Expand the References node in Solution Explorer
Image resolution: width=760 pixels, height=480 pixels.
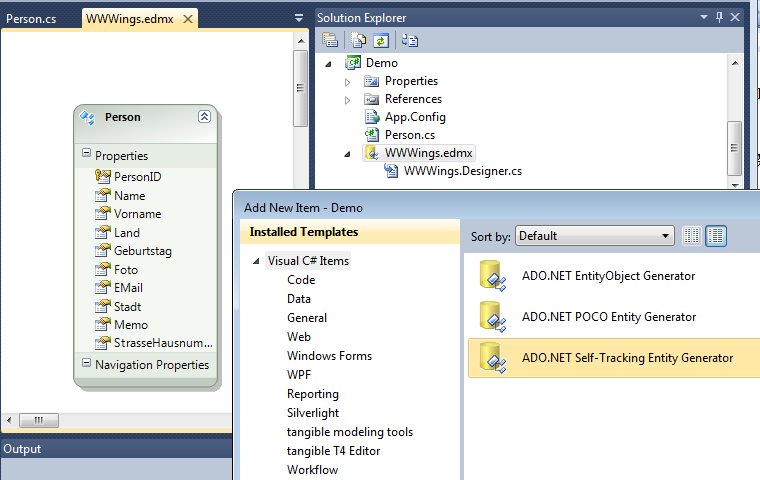349,99
